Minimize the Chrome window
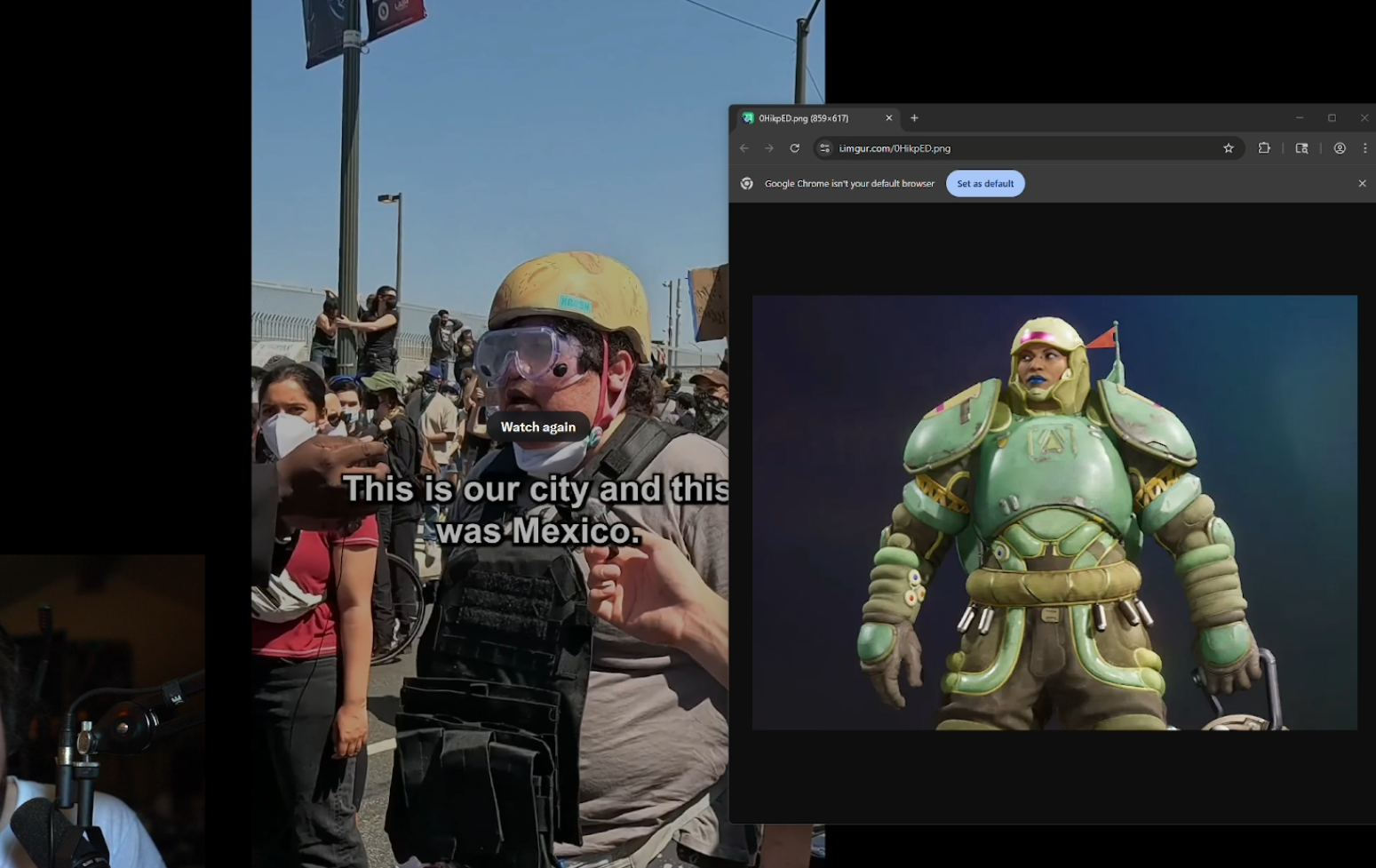This screenshot has width=1376, height=868. coord(1300,118)
